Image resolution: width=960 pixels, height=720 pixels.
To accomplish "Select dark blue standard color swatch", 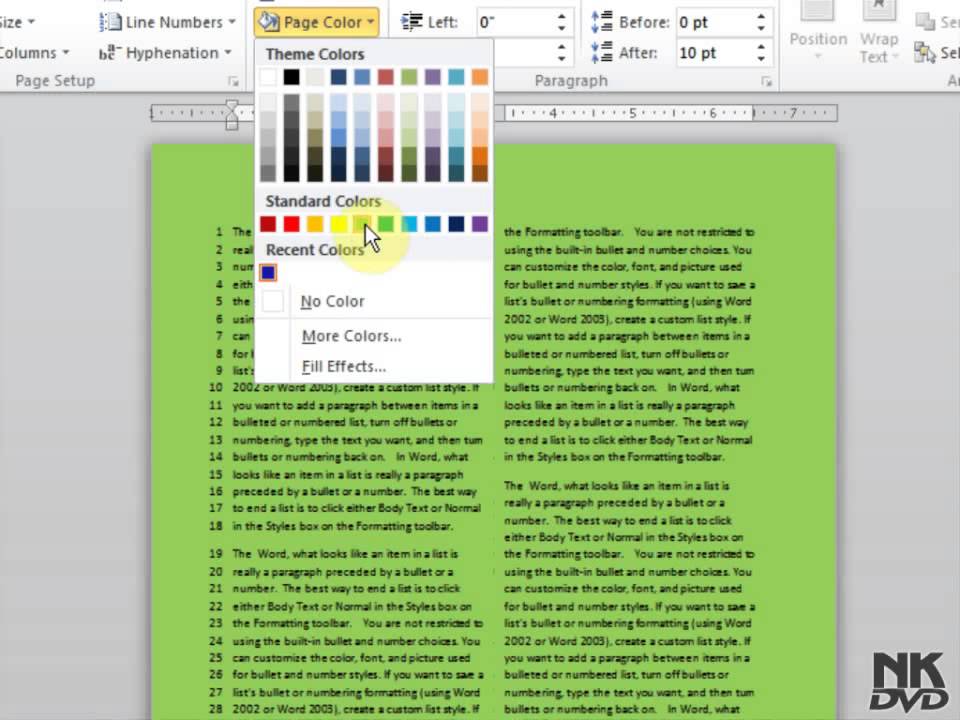I will click(456, 224).
